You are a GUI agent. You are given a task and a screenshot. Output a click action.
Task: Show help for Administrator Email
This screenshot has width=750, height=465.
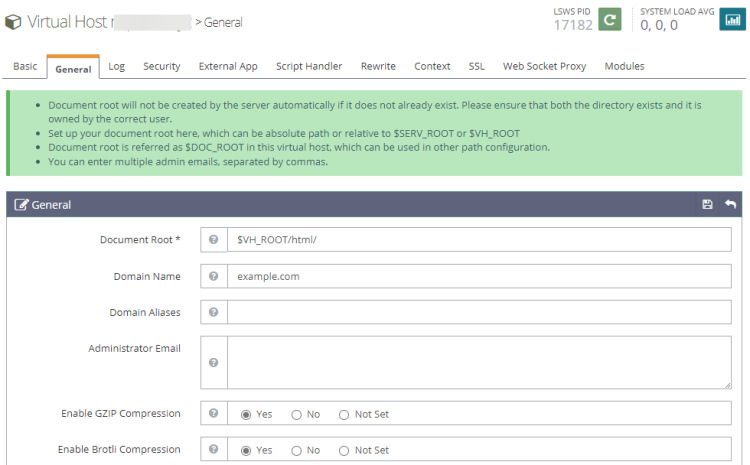tap(214, 363)
